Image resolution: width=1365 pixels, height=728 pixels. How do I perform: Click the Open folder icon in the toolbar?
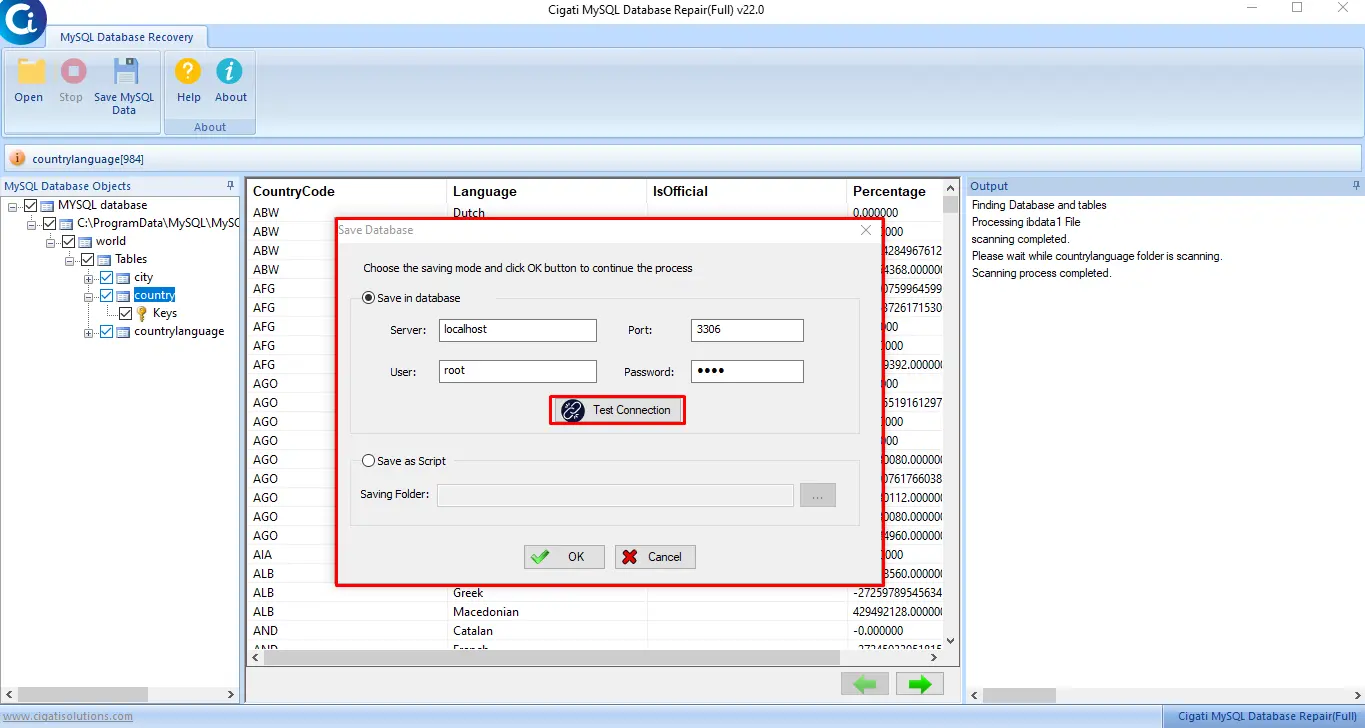pyautogui.click(x=31, y=72)
